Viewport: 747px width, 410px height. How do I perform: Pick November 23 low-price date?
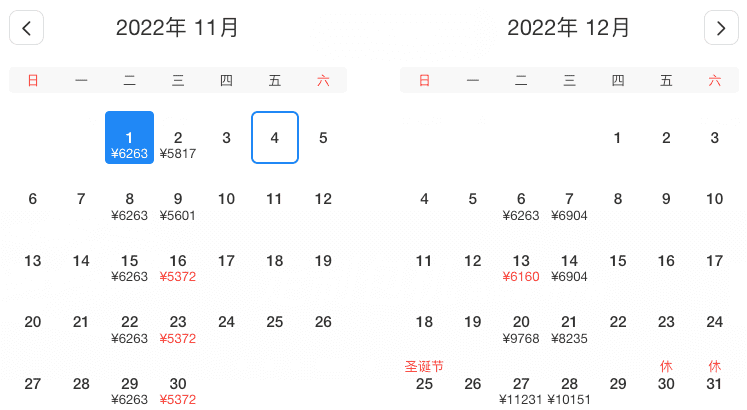(178, 329)
